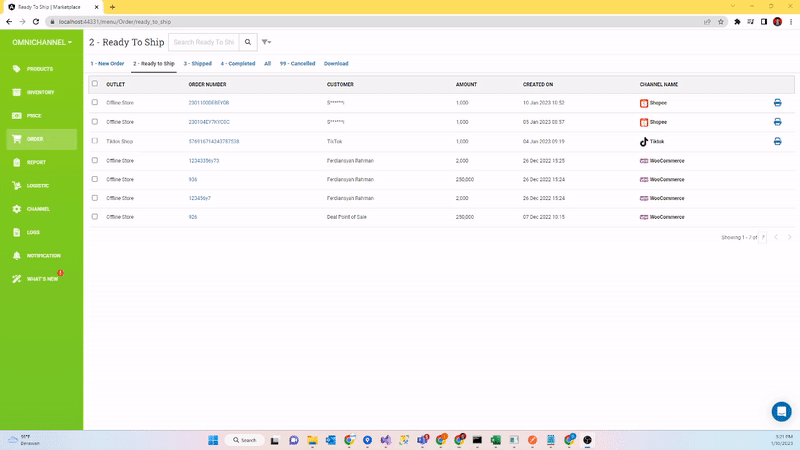This screenshot has width=800, height=450.
Task: Switch to the All orders tab
Action: [267, 64]
